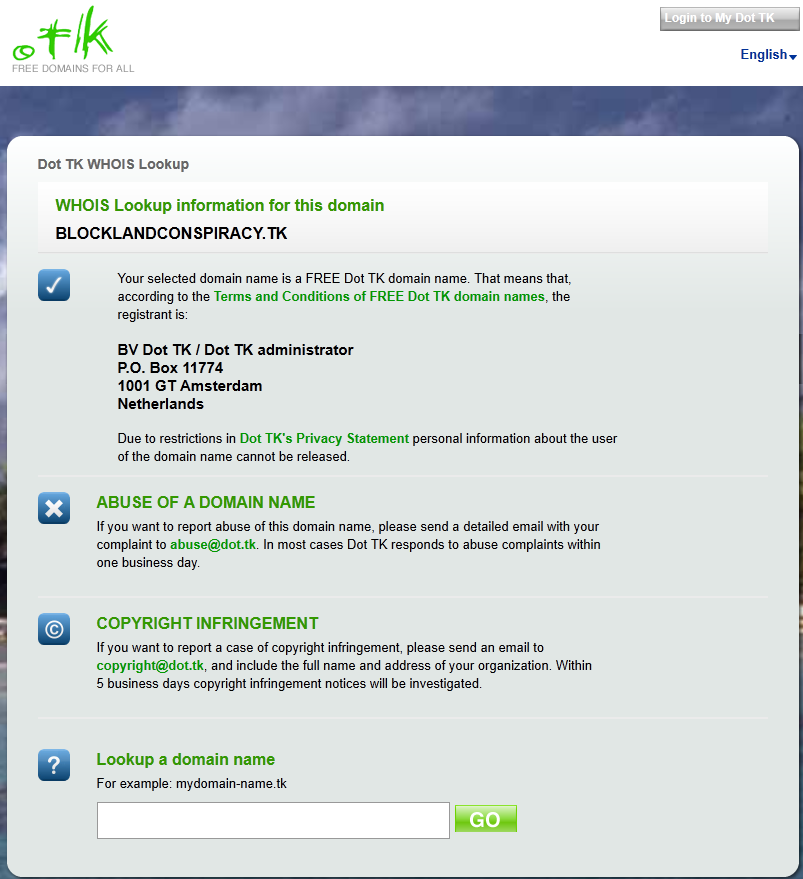803x879 pixels.
Task: Click the ABUSE OF A DOMAIN NAME heading
Action: 206,502
